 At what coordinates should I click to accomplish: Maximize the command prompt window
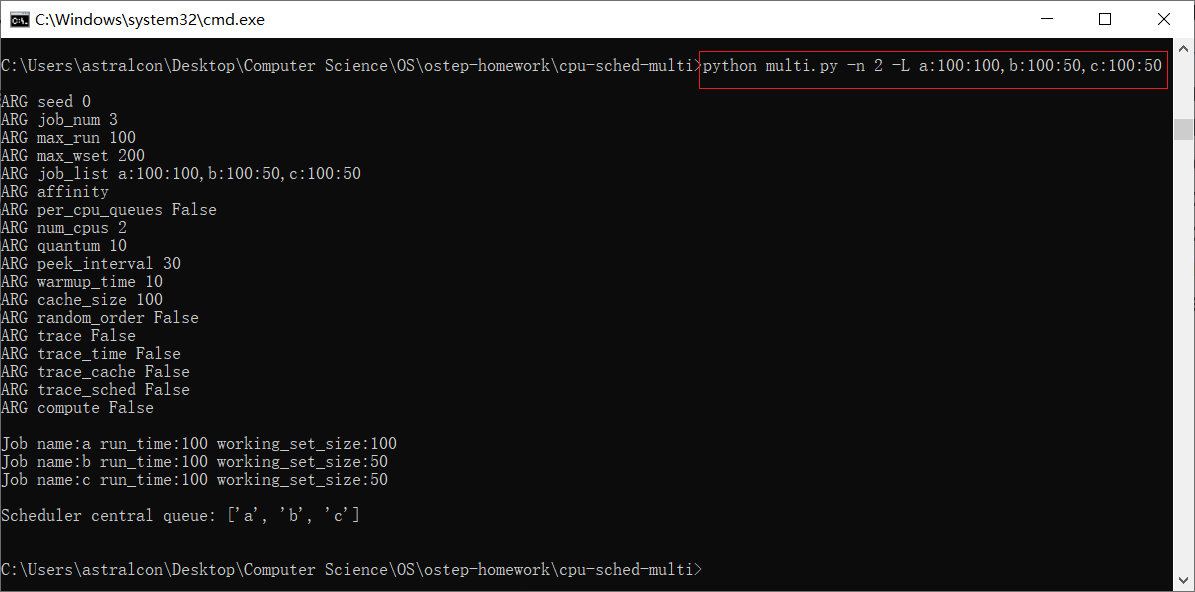pyautogui.click(x=1105, y=20)
